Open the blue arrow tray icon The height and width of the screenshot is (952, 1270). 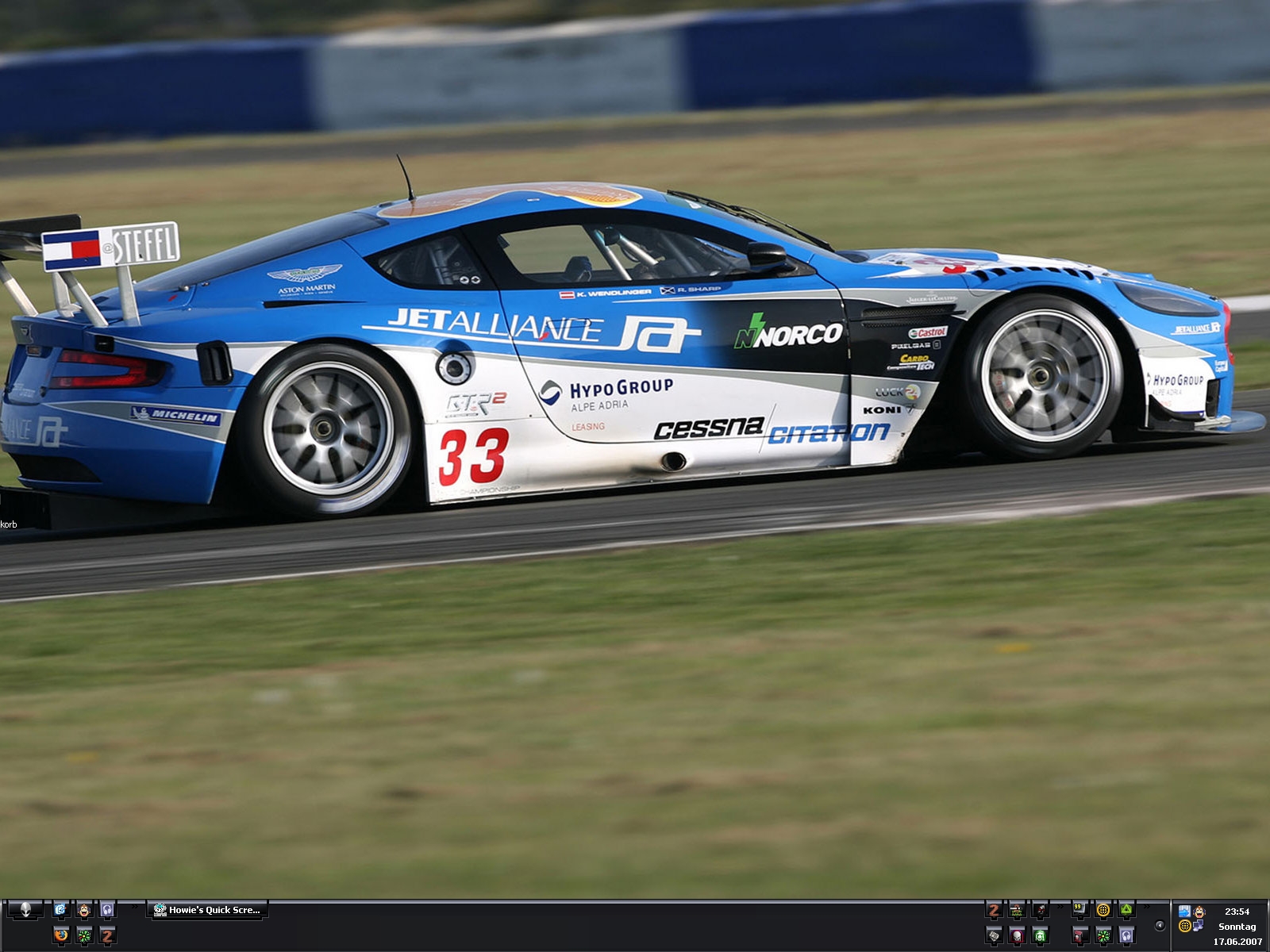click(1184, 912)
